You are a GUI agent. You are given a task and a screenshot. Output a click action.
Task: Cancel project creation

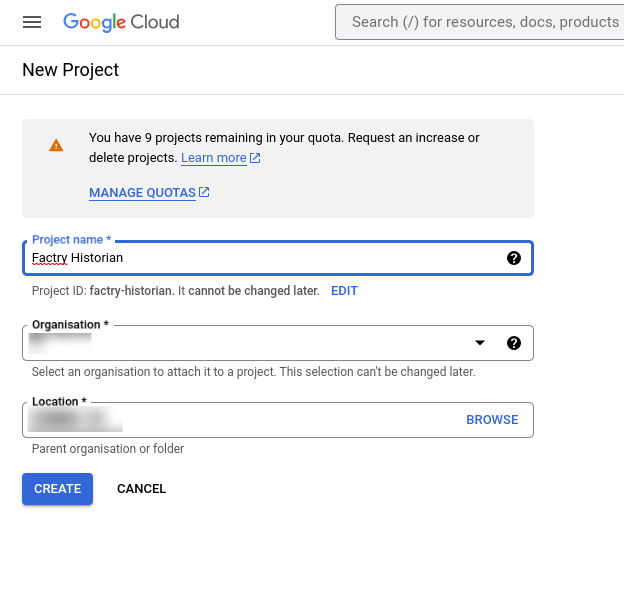coord(142,489)
